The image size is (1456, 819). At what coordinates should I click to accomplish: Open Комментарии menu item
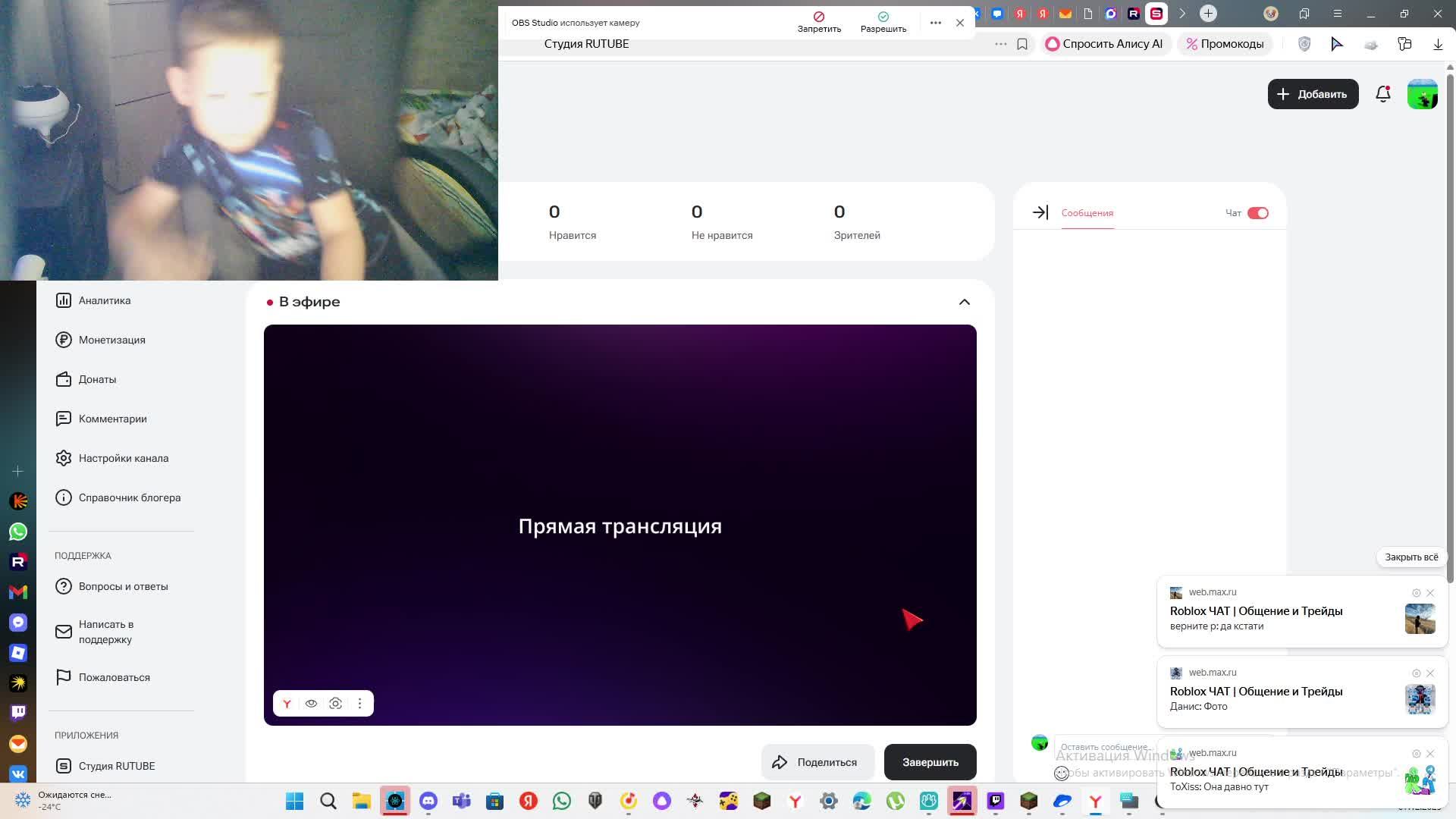[x=112, y=419]
